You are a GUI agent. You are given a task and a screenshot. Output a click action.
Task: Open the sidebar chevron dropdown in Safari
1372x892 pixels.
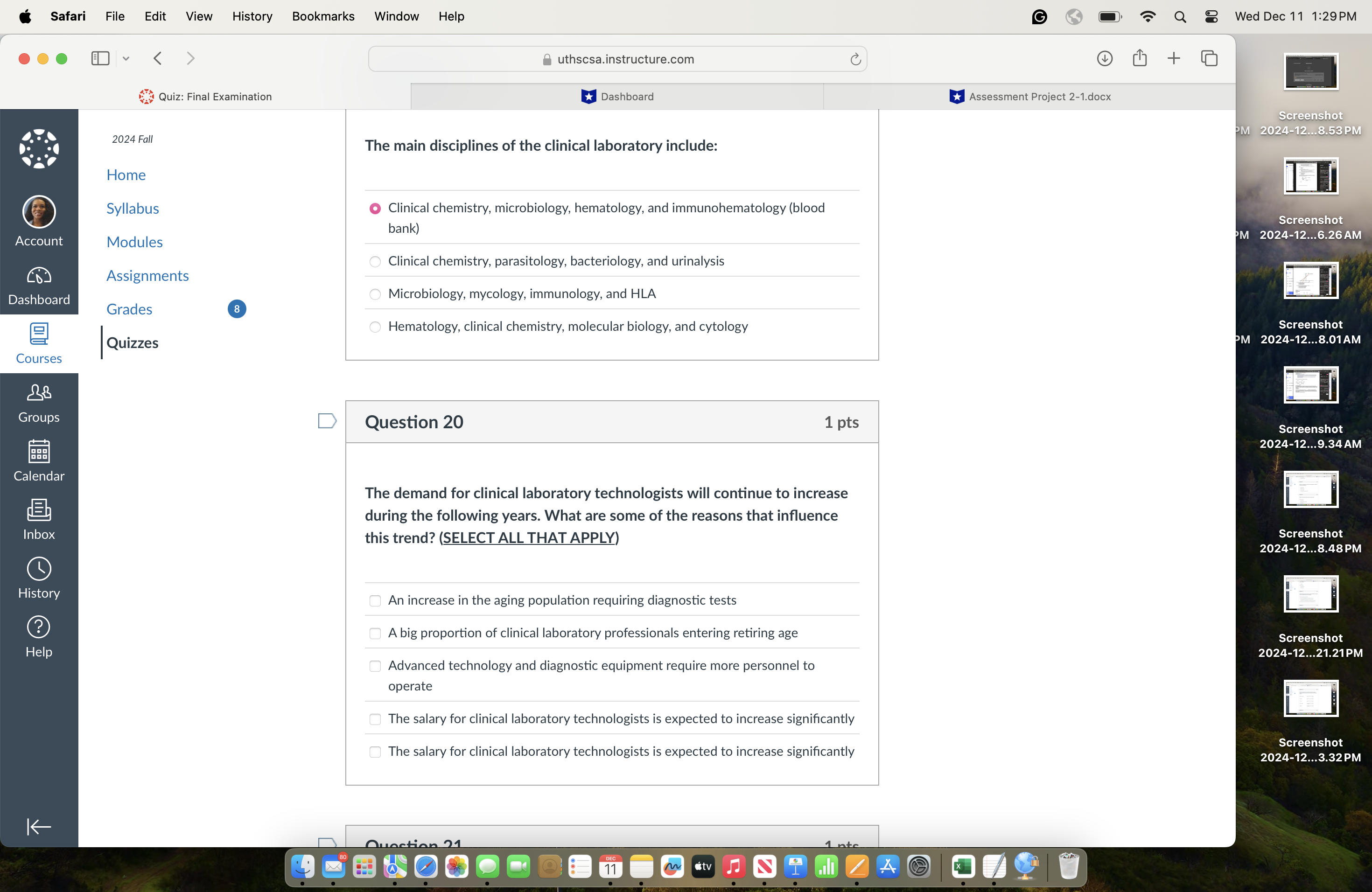(126, 58)
